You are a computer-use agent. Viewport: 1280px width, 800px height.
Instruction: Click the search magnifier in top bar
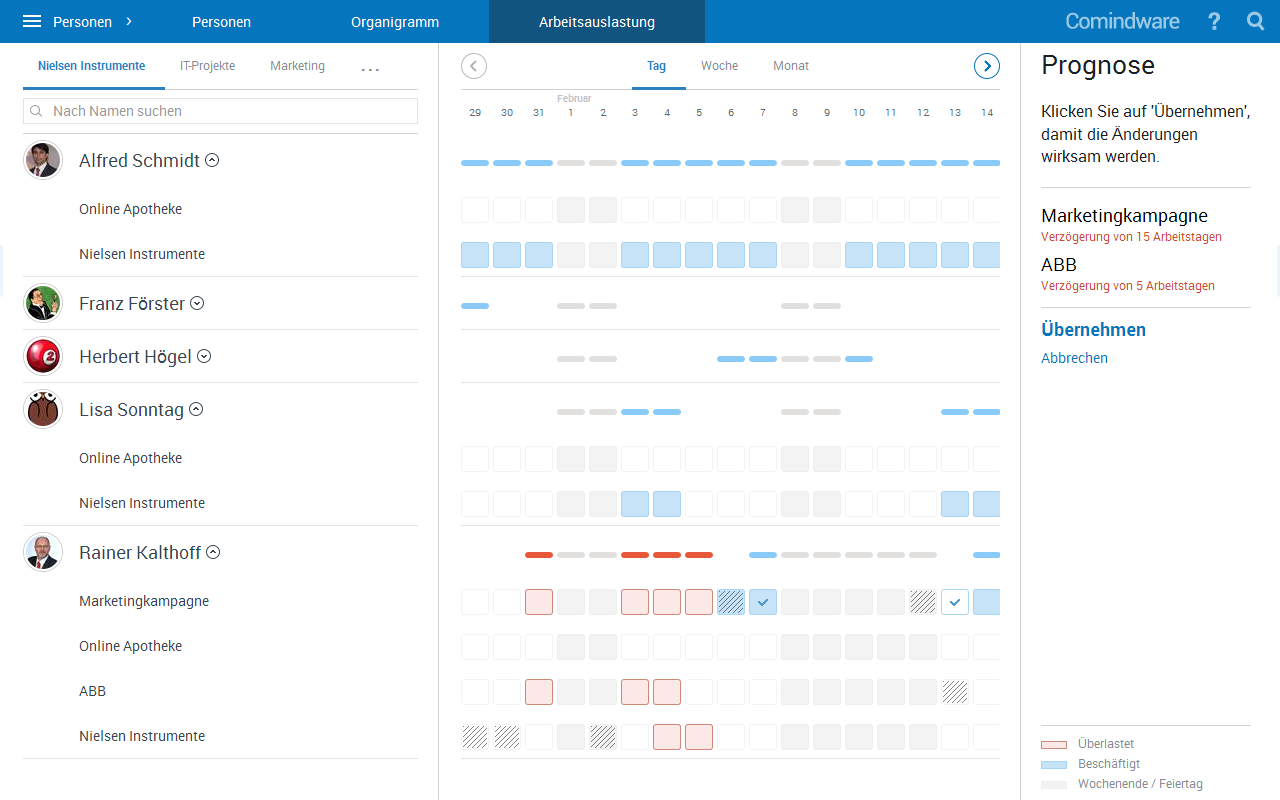coord(1256,21)
